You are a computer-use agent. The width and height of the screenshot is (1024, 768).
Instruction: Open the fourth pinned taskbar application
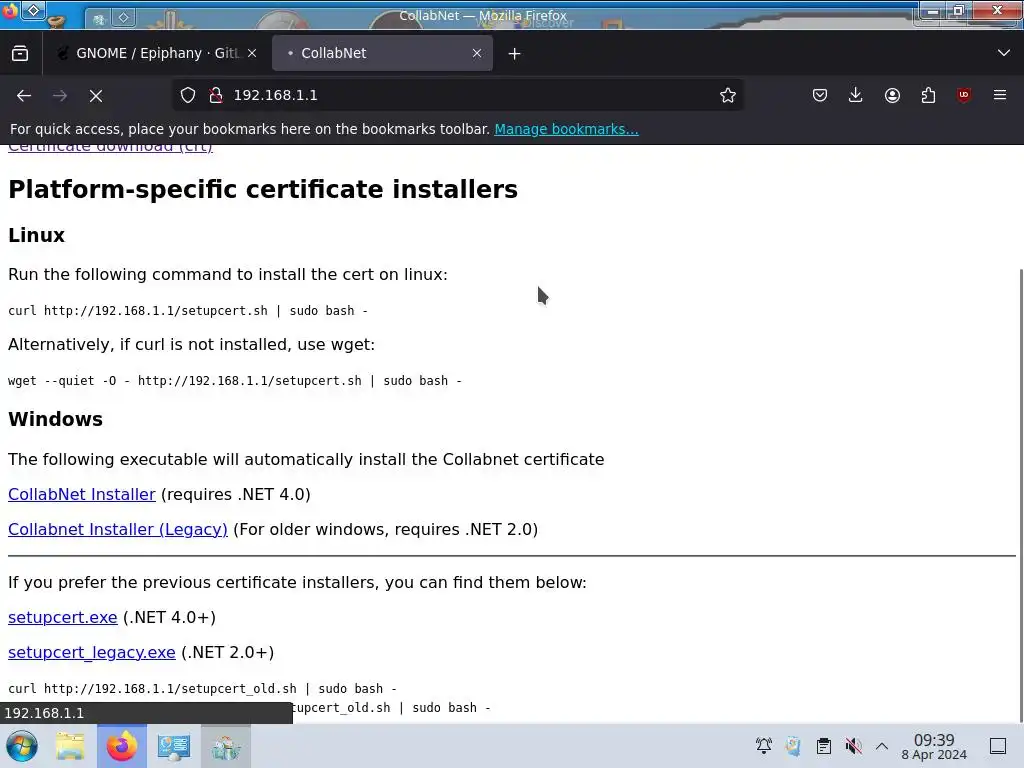click(226, 746)
